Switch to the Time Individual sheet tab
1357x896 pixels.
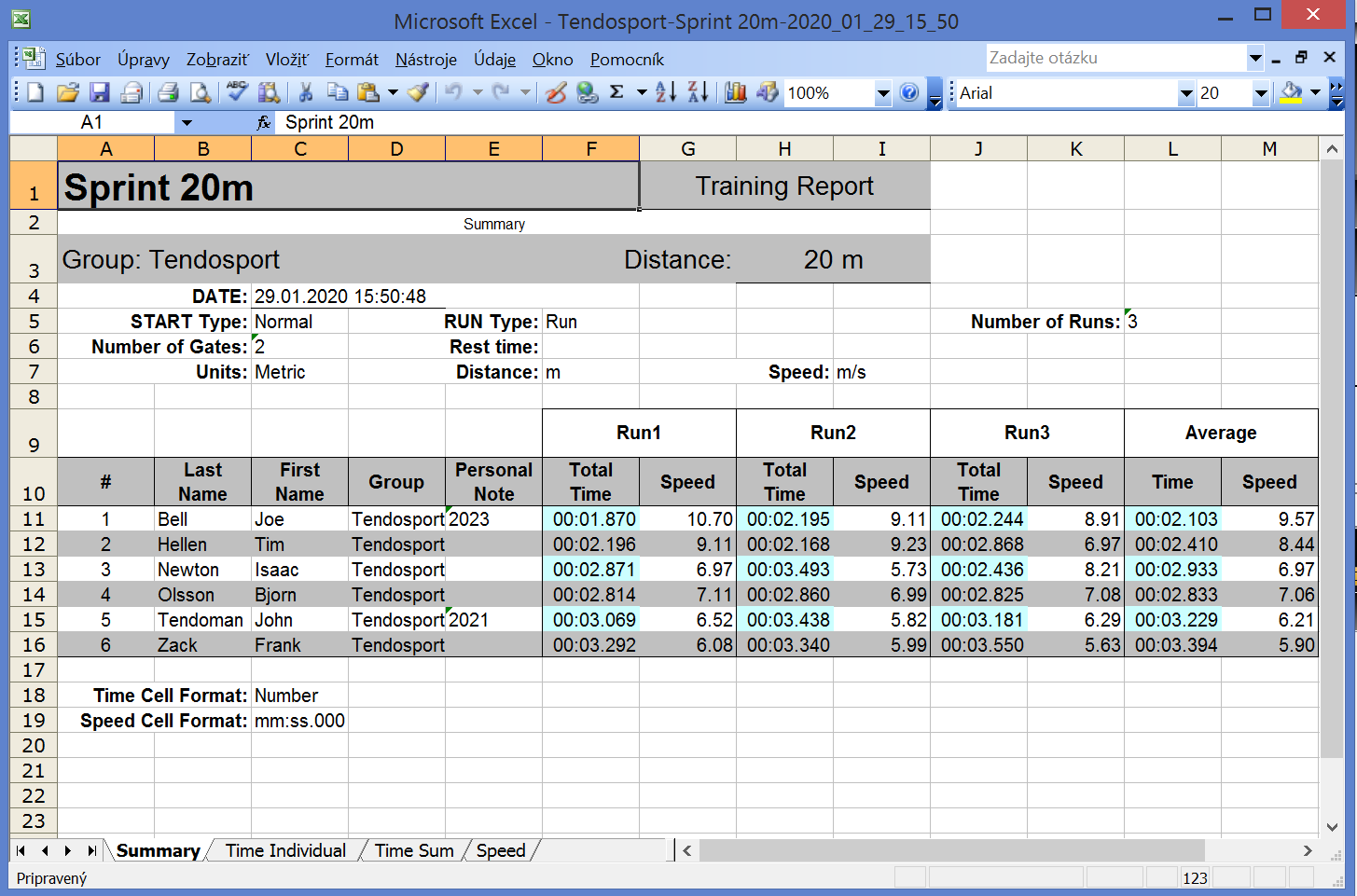pos(285,850)
